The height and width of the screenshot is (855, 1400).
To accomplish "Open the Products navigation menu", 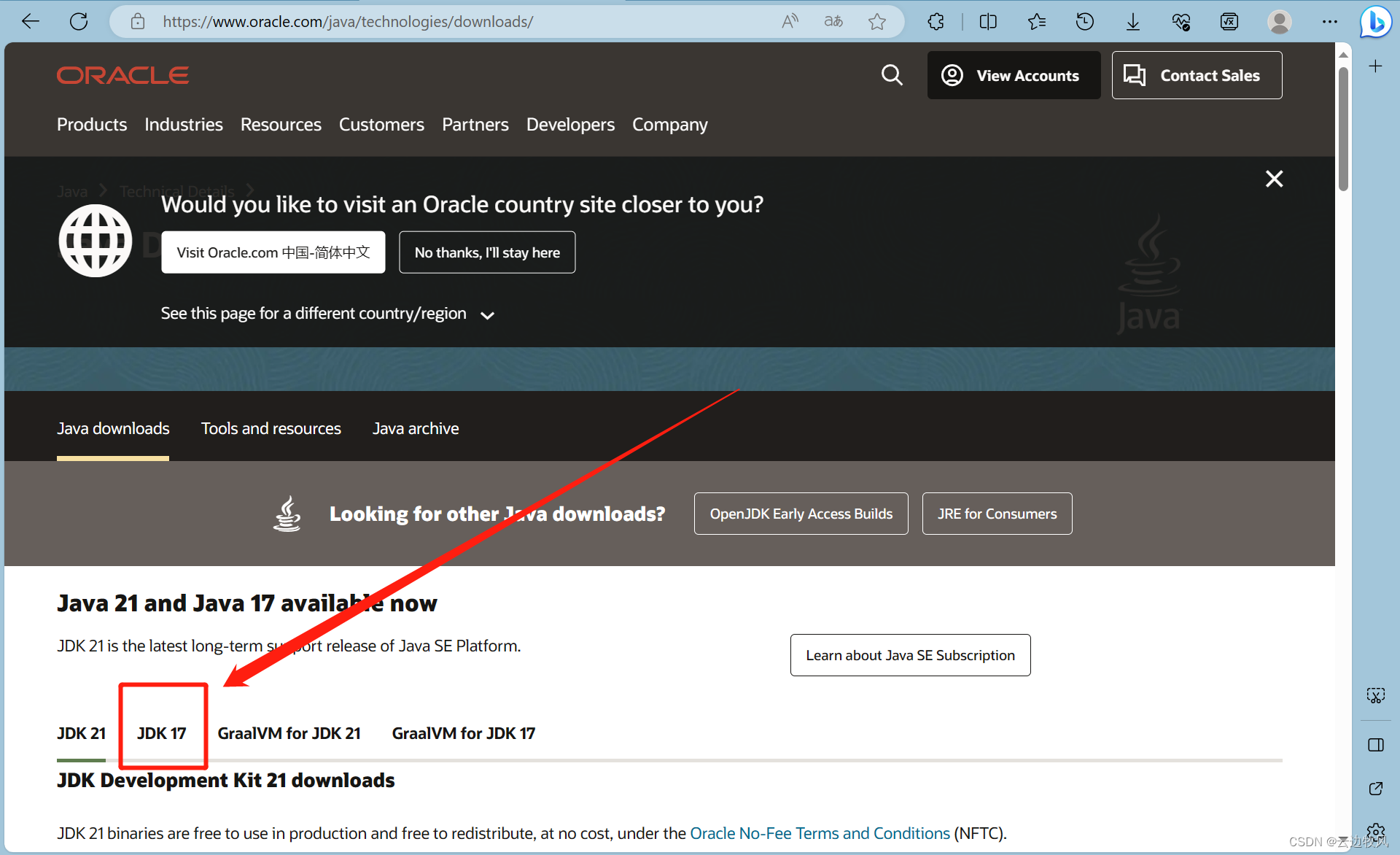I will [x=92, y=125].
